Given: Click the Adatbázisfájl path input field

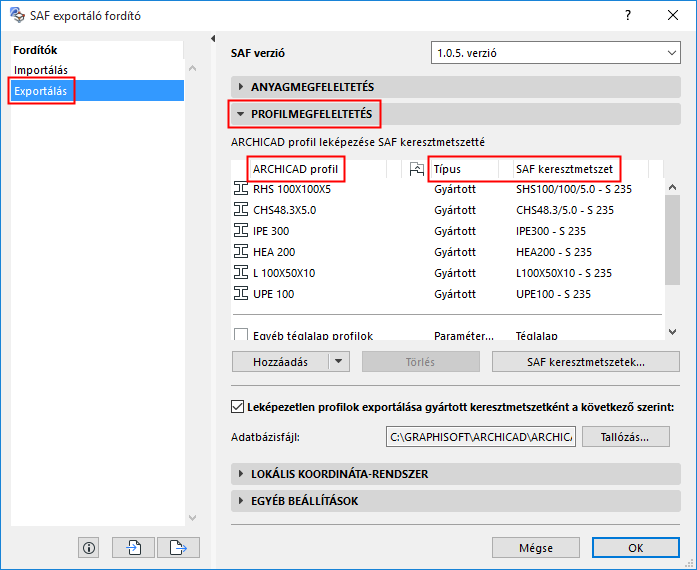Looking at the screenshot, I should (481, 437).
